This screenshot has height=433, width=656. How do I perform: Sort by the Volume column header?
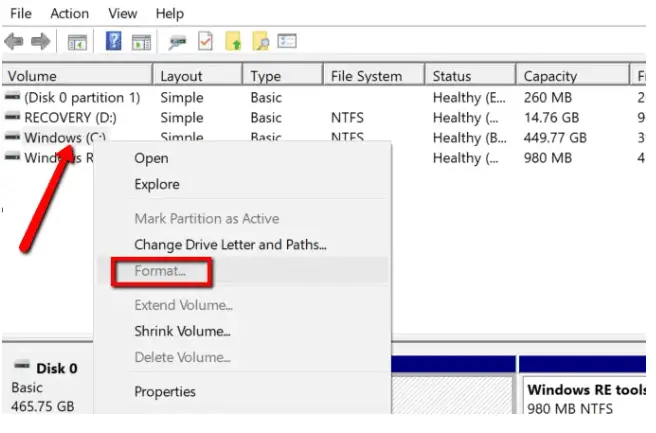77,76
